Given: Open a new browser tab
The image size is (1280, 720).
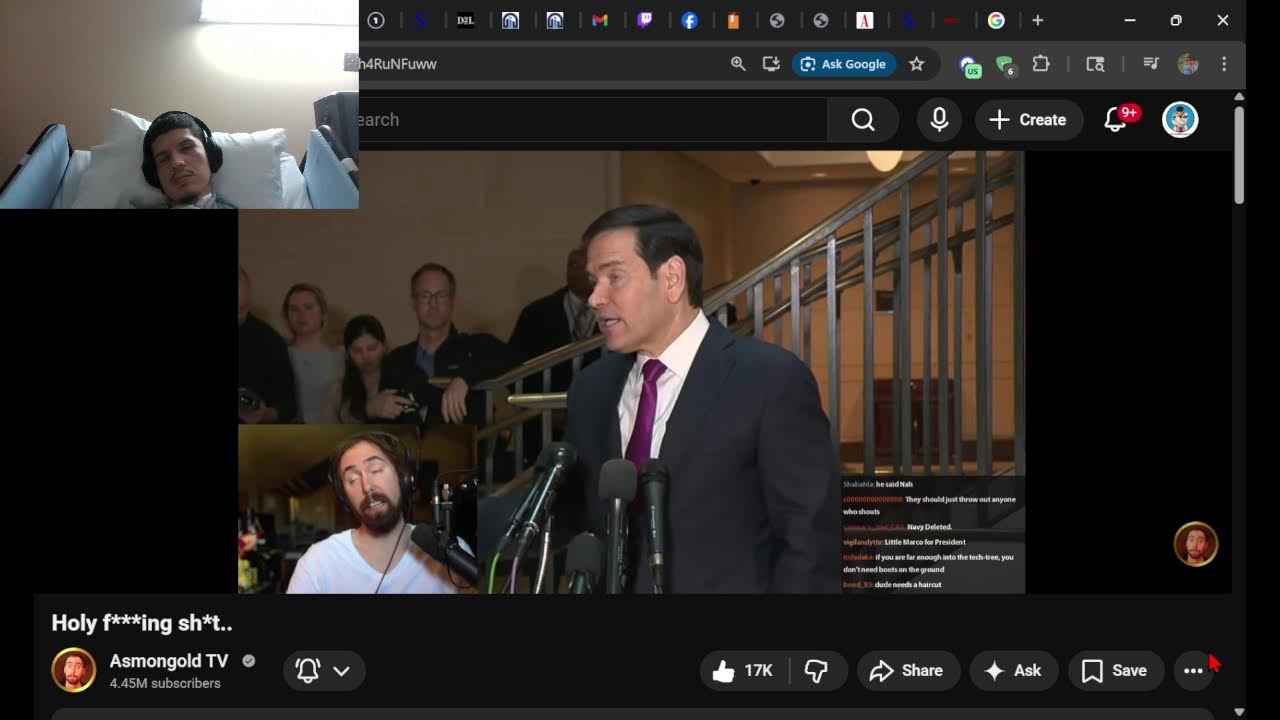Looking at the screenshot, I should click(1037, 20).
